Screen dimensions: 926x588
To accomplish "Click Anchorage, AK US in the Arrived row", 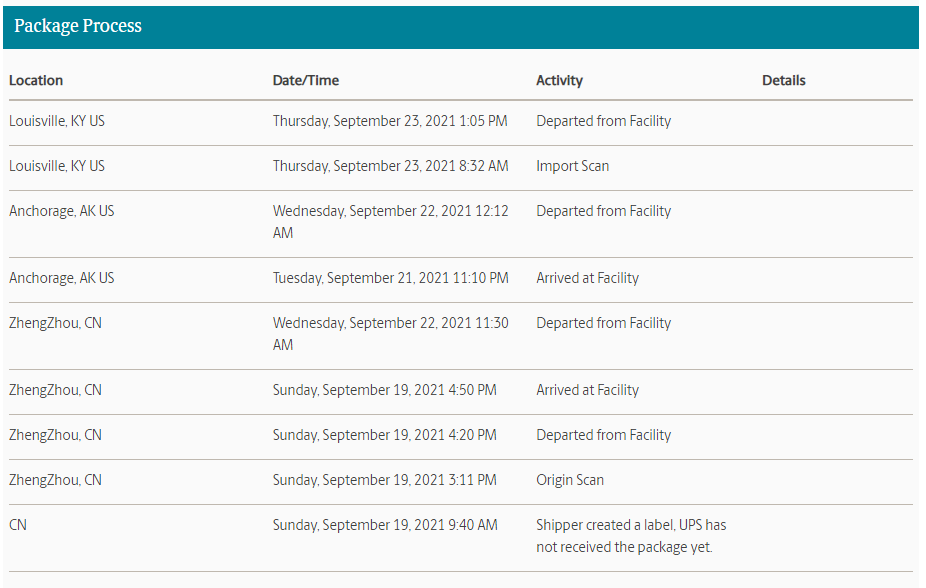I will pos(62,278).
